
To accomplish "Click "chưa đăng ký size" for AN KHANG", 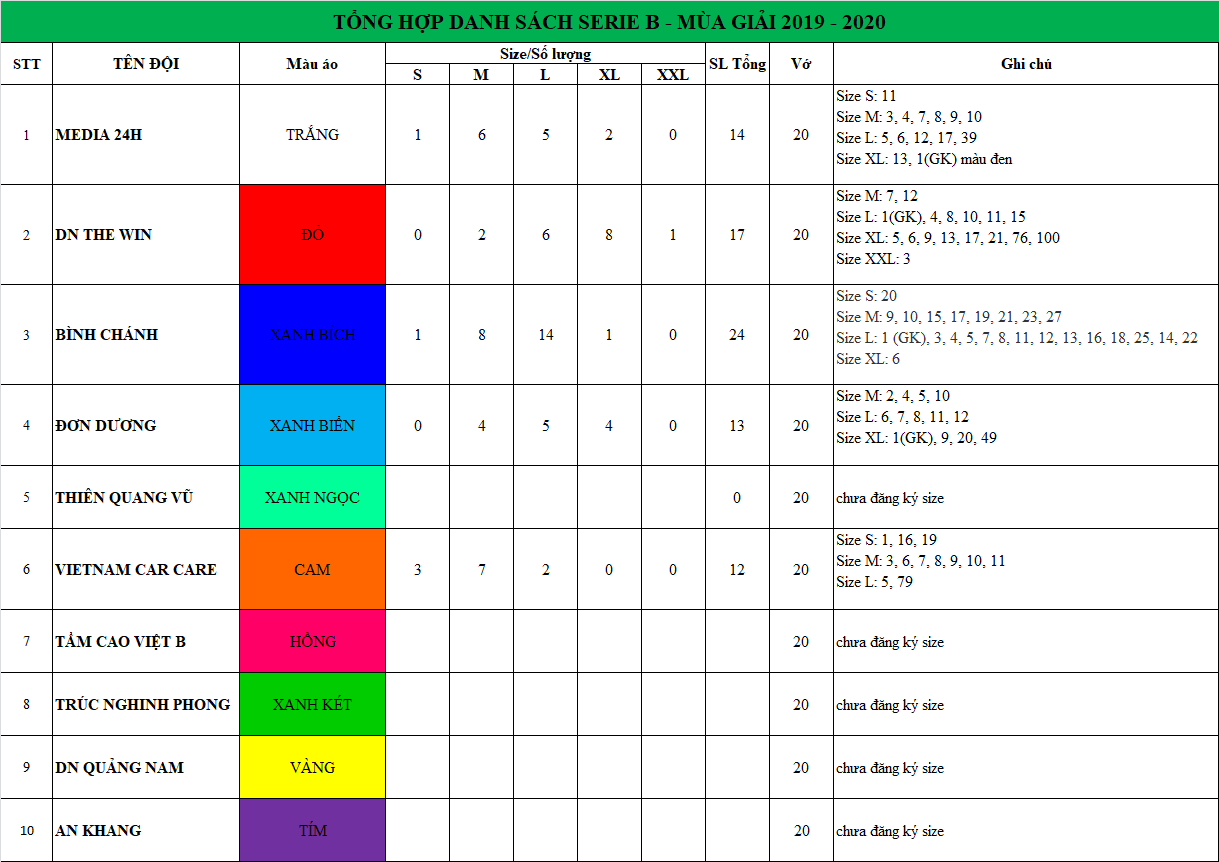I will coord(890,831).
